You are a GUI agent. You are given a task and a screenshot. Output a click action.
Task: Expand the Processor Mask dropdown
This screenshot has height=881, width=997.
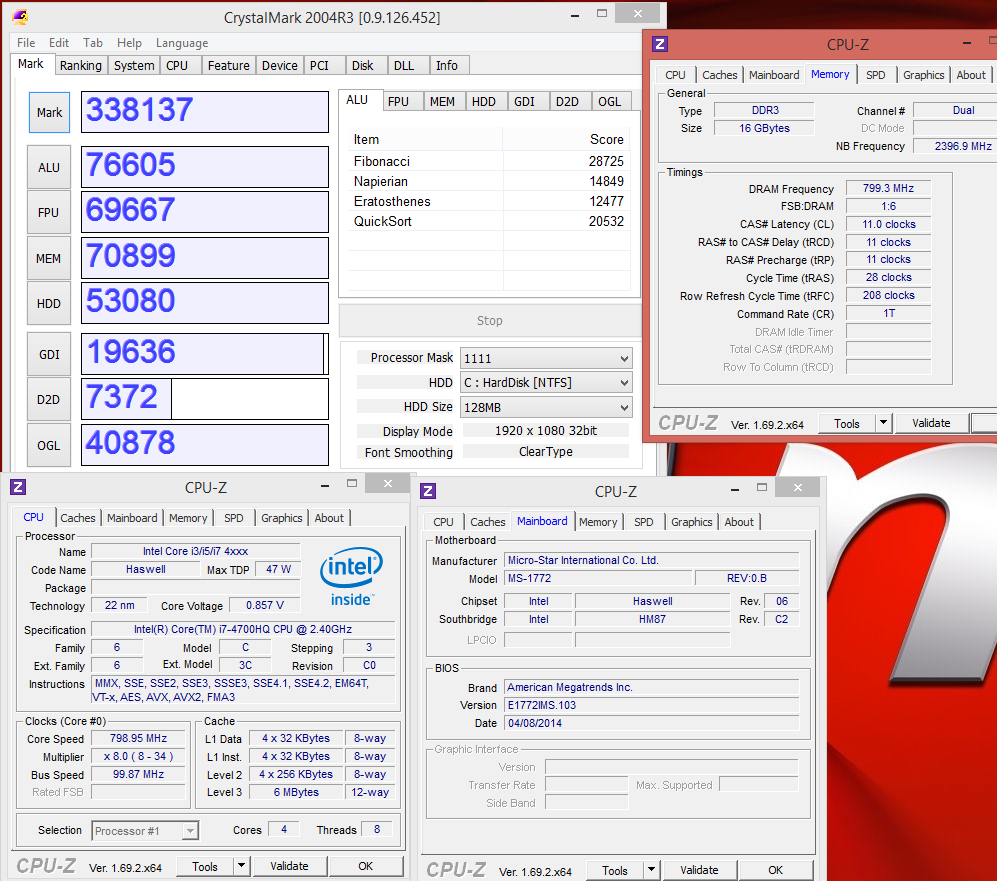(624, 358)
